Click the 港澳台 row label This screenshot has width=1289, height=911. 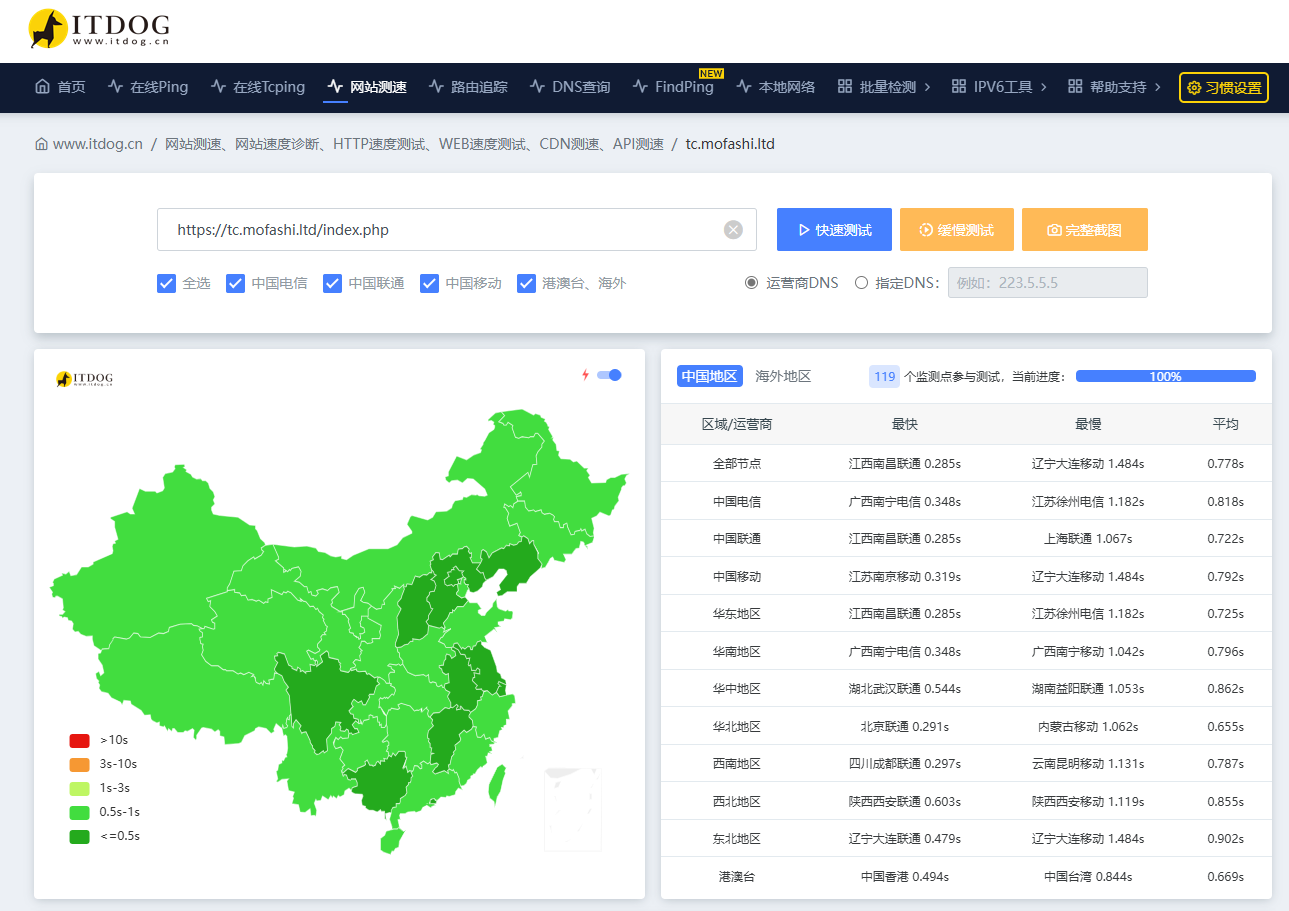(737, 877)
